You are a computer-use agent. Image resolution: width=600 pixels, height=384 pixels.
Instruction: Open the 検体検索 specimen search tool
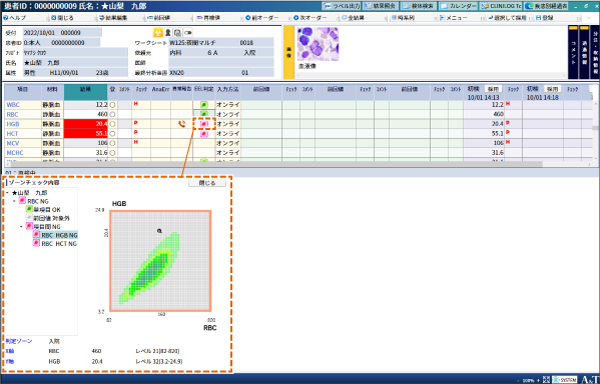[419, 6]
